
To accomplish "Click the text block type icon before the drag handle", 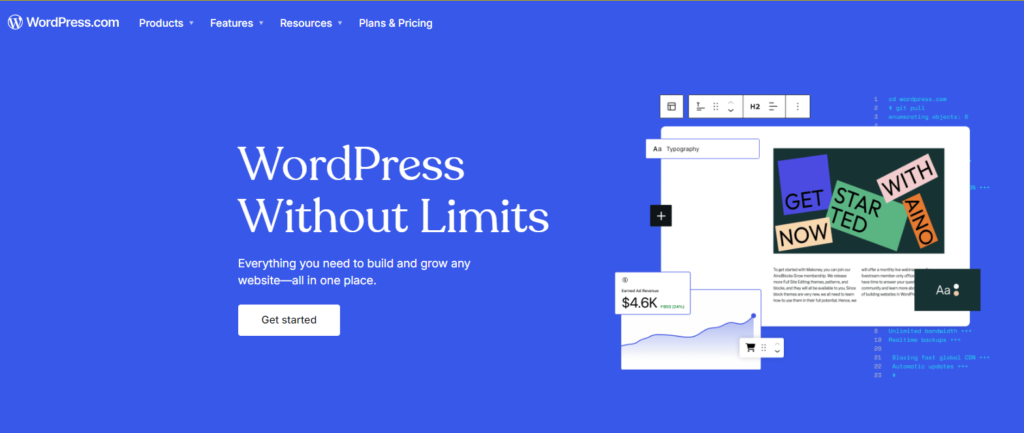I will tap(700, 106).
